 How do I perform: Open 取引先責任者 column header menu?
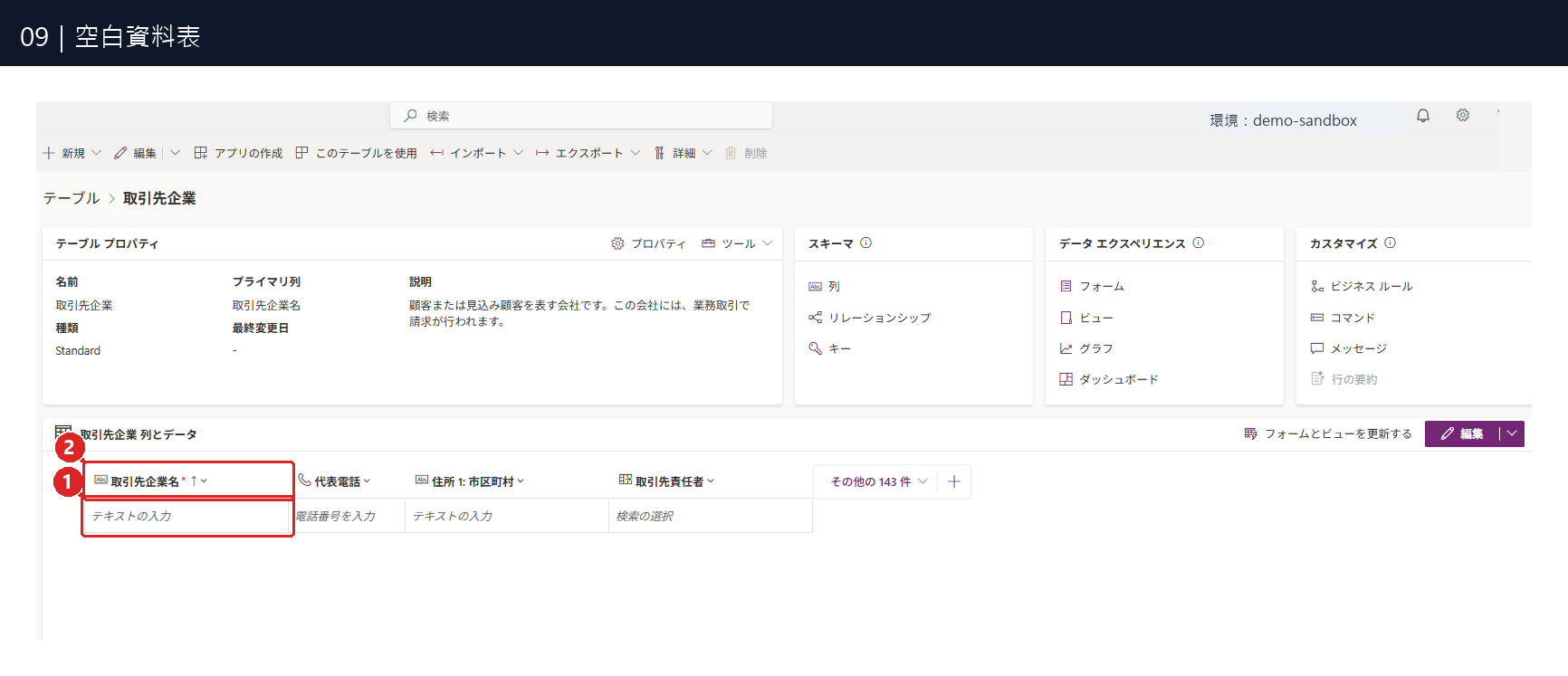[x=711, y=481]
